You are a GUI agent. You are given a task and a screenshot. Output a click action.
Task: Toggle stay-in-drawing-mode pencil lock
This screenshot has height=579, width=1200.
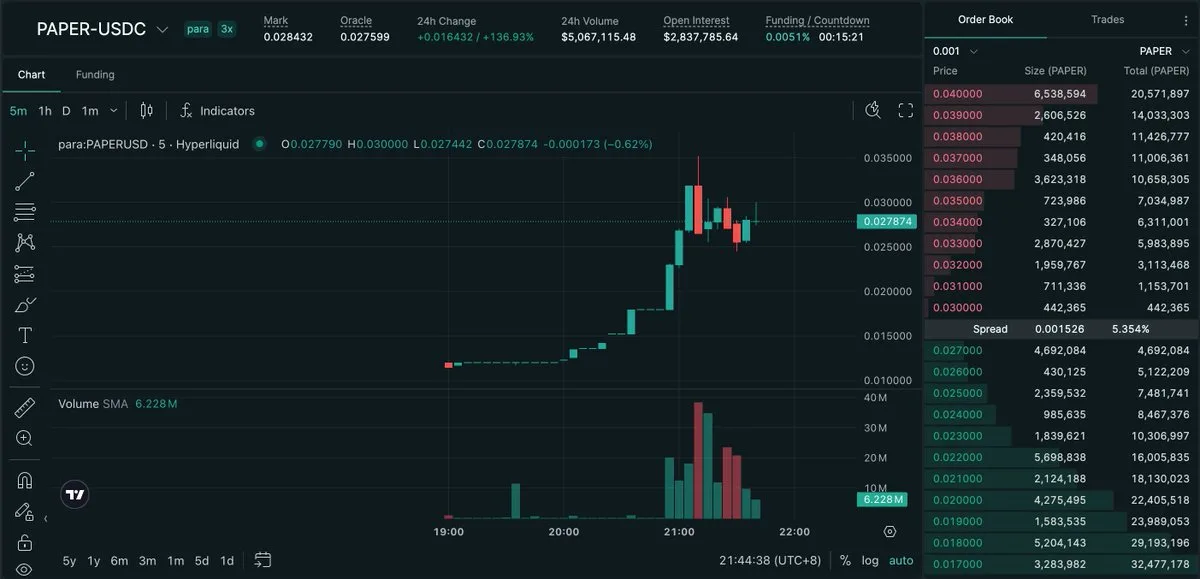coord(25,512)
